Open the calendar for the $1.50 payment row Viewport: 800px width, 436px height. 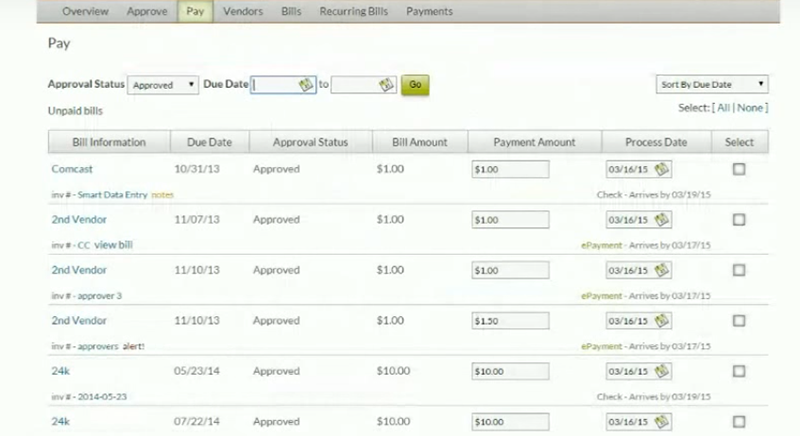662,321
